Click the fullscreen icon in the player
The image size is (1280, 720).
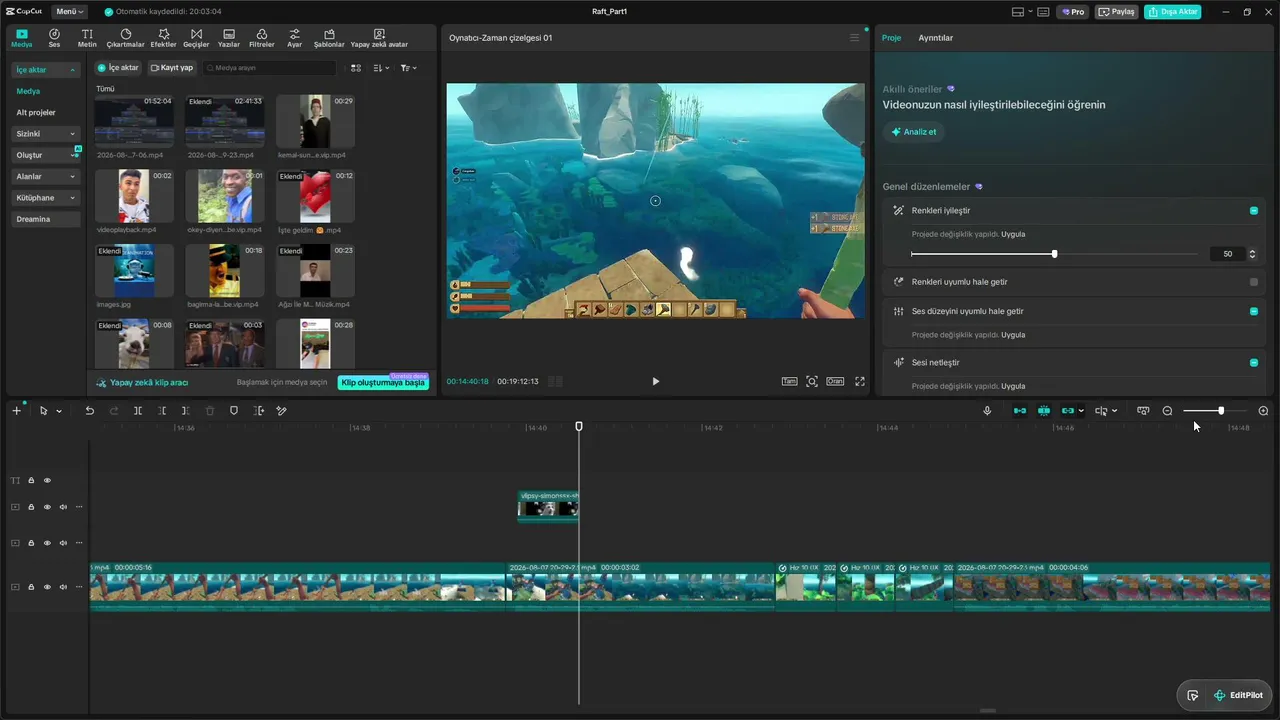coord(860,381)
